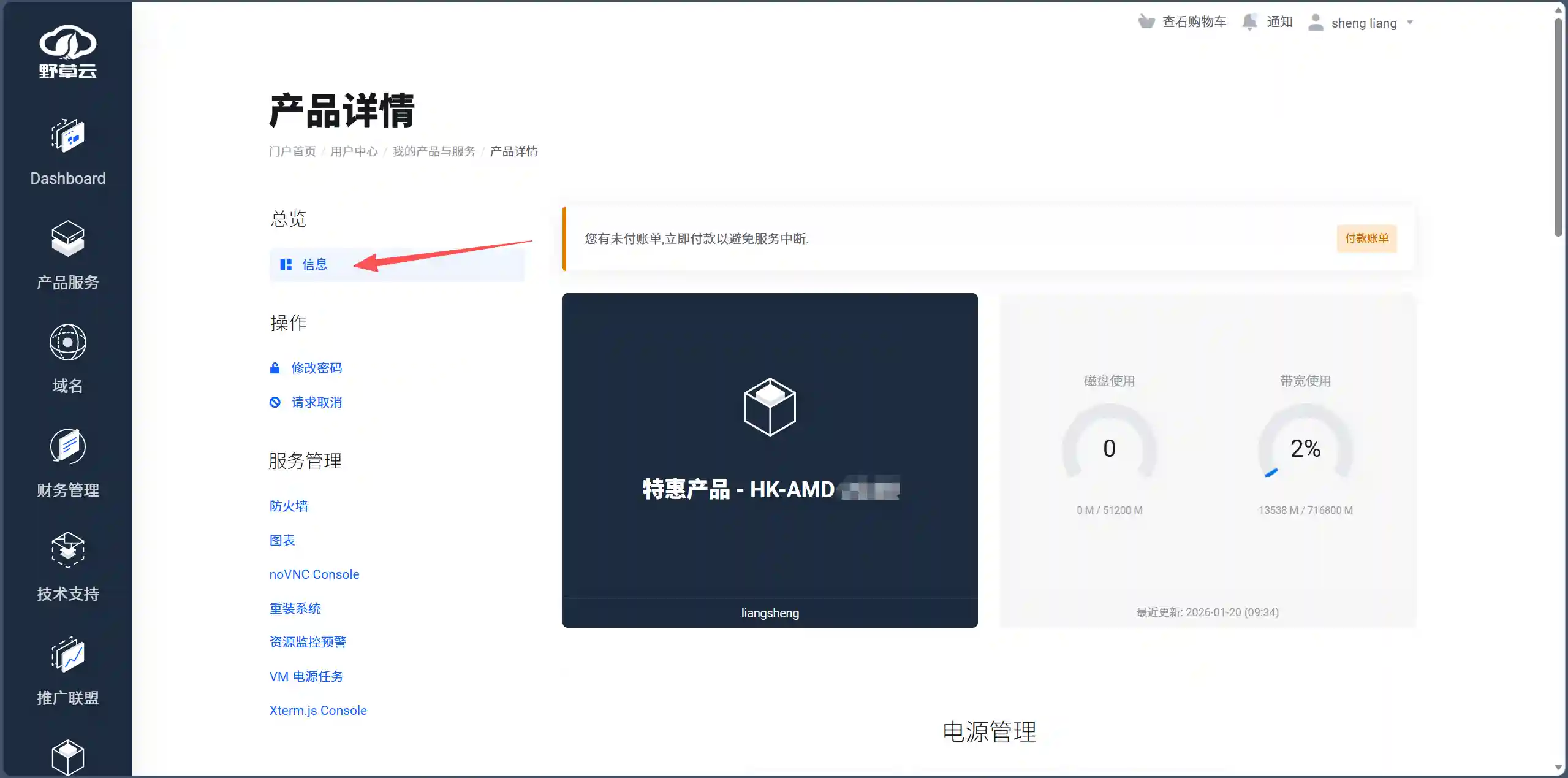The height and width of the screenshot is (778, 1568).
Task: Click the 特惠产品 - HK-AMD product title
Action: pyautogui.click(x=770, y=489)
